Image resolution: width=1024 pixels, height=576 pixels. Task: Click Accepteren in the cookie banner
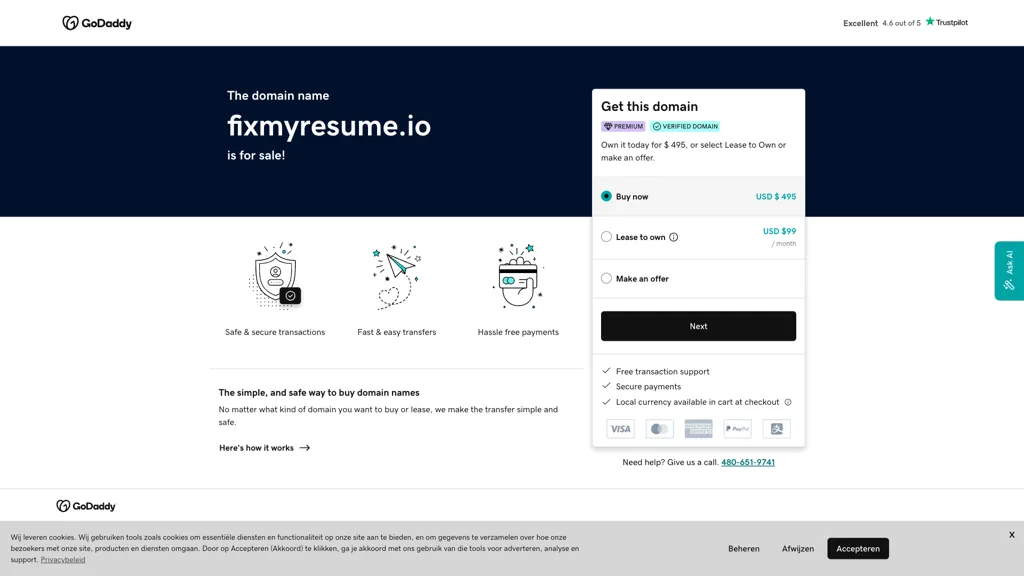point(857,548)
